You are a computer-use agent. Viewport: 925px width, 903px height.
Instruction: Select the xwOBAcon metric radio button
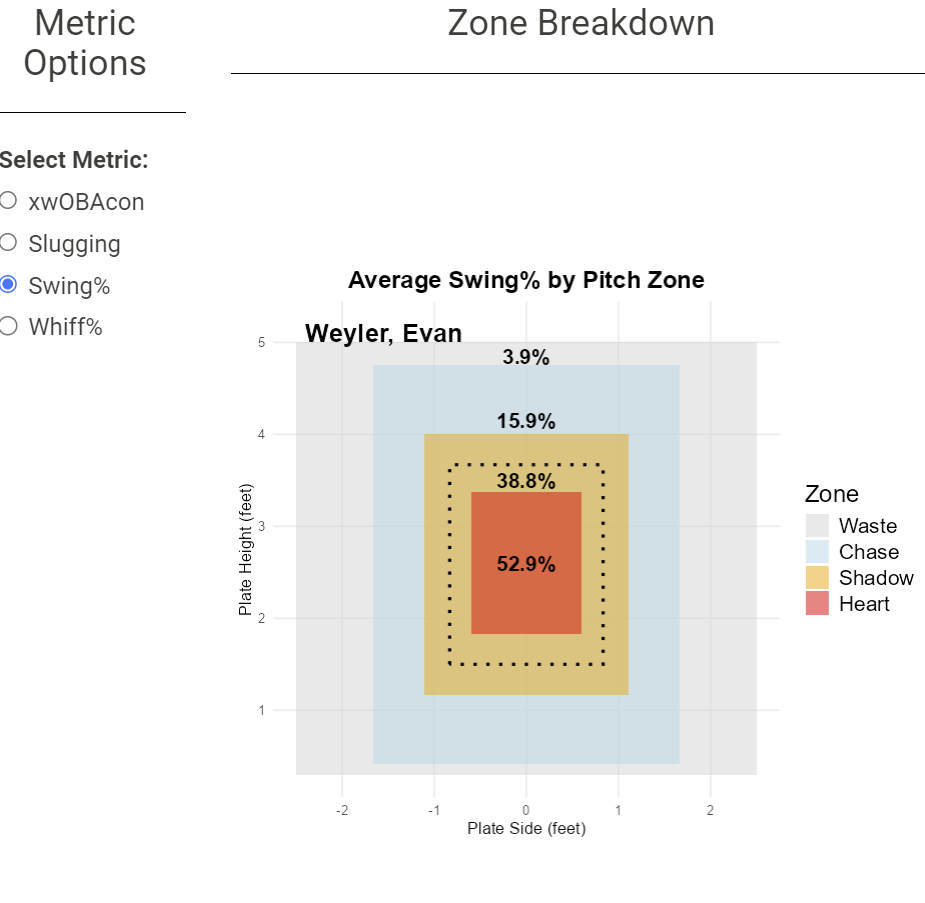pos(9,200)
